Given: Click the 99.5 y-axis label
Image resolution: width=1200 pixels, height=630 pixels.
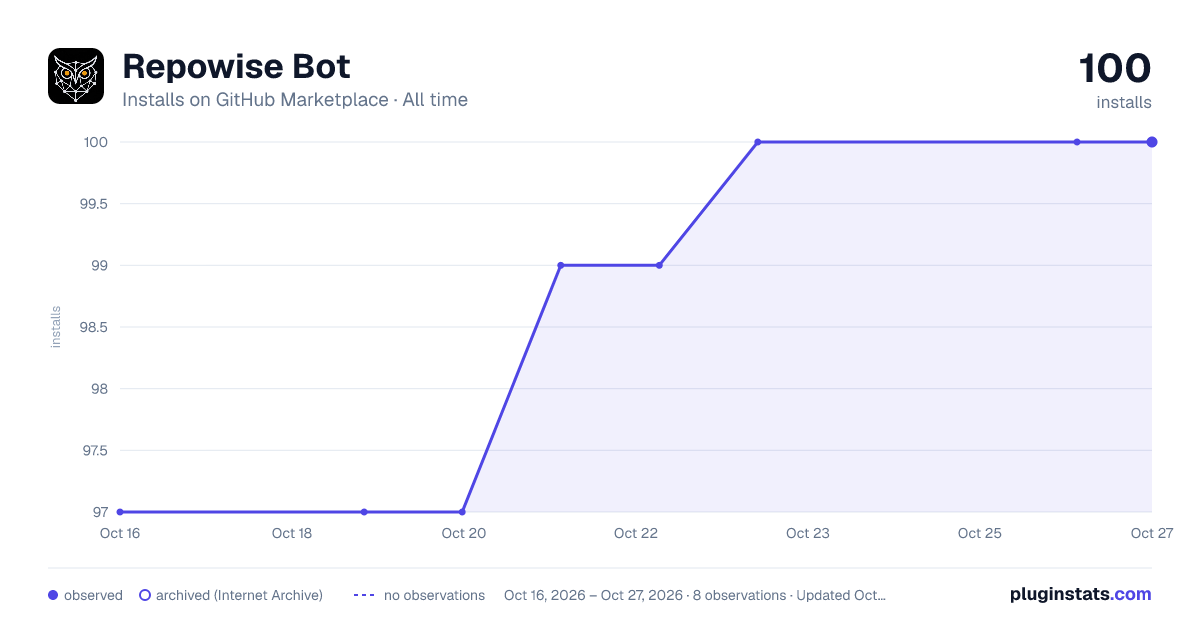Looking at the screenshot, I should (x=93, y=204).
